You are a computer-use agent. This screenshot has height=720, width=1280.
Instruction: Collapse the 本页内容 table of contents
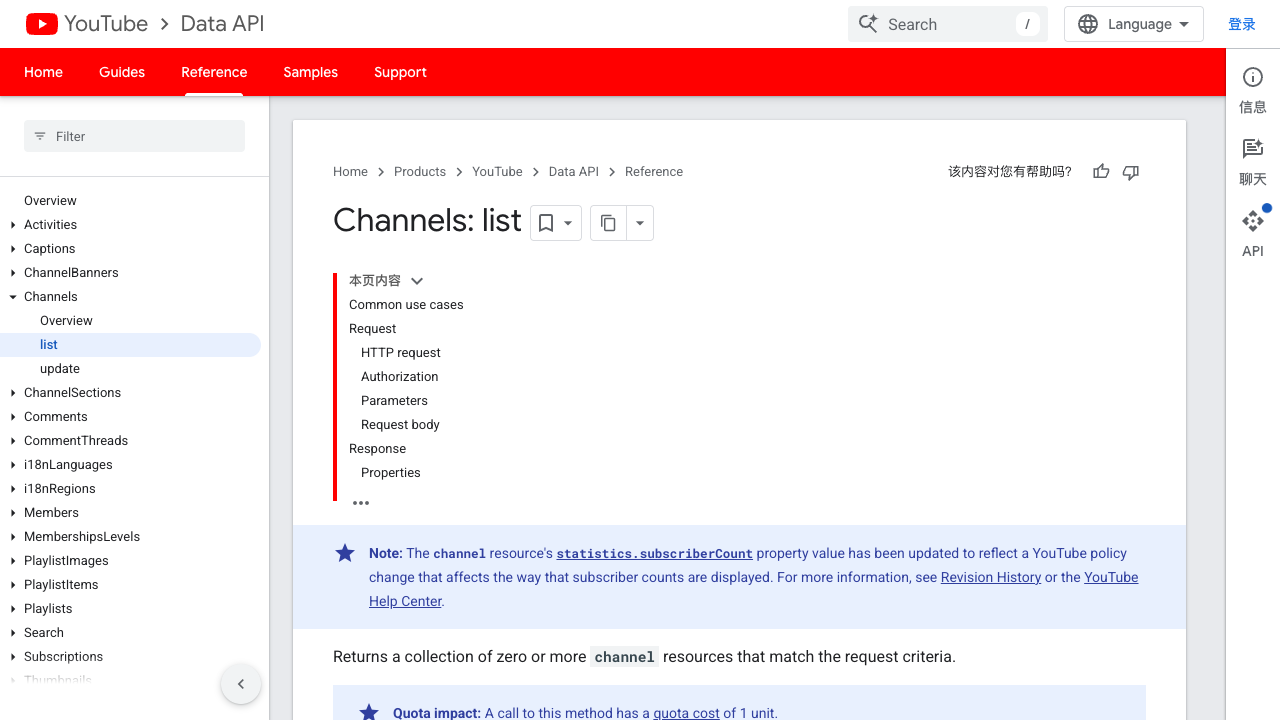(x=417, y=281)
